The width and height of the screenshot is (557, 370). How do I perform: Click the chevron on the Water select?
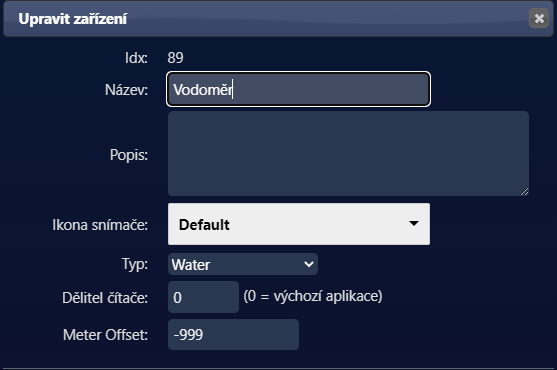[309, 264]
